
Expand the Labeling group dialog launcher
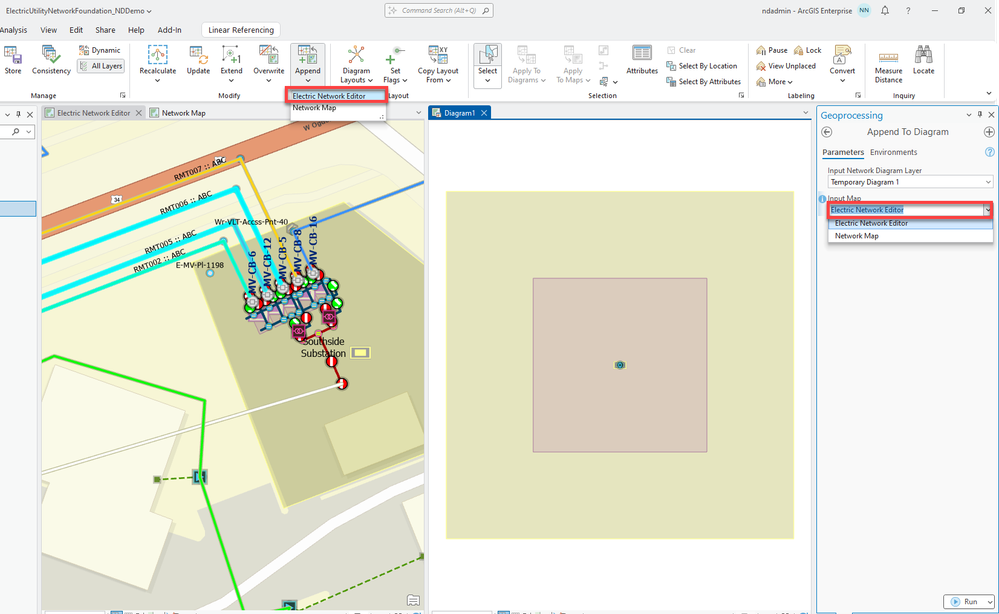point(858,96)
